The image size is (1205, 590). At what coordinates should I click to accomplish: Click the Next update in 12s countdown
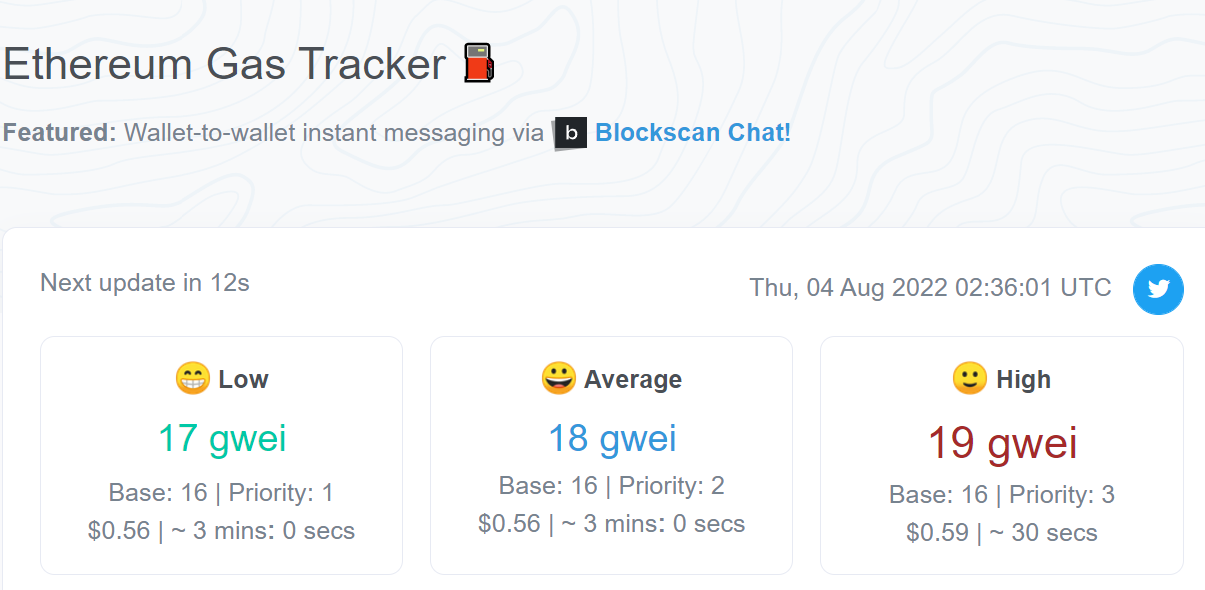(145, 283)
